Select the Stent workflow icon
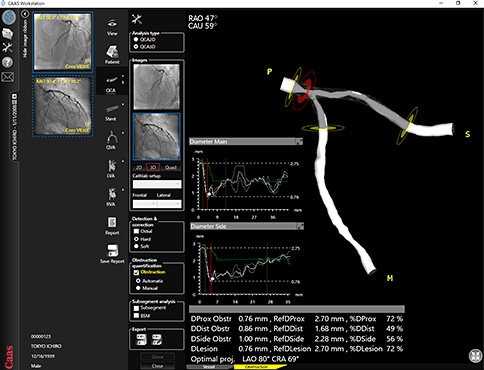Viewport: 484px width, 370px height. 111,113
